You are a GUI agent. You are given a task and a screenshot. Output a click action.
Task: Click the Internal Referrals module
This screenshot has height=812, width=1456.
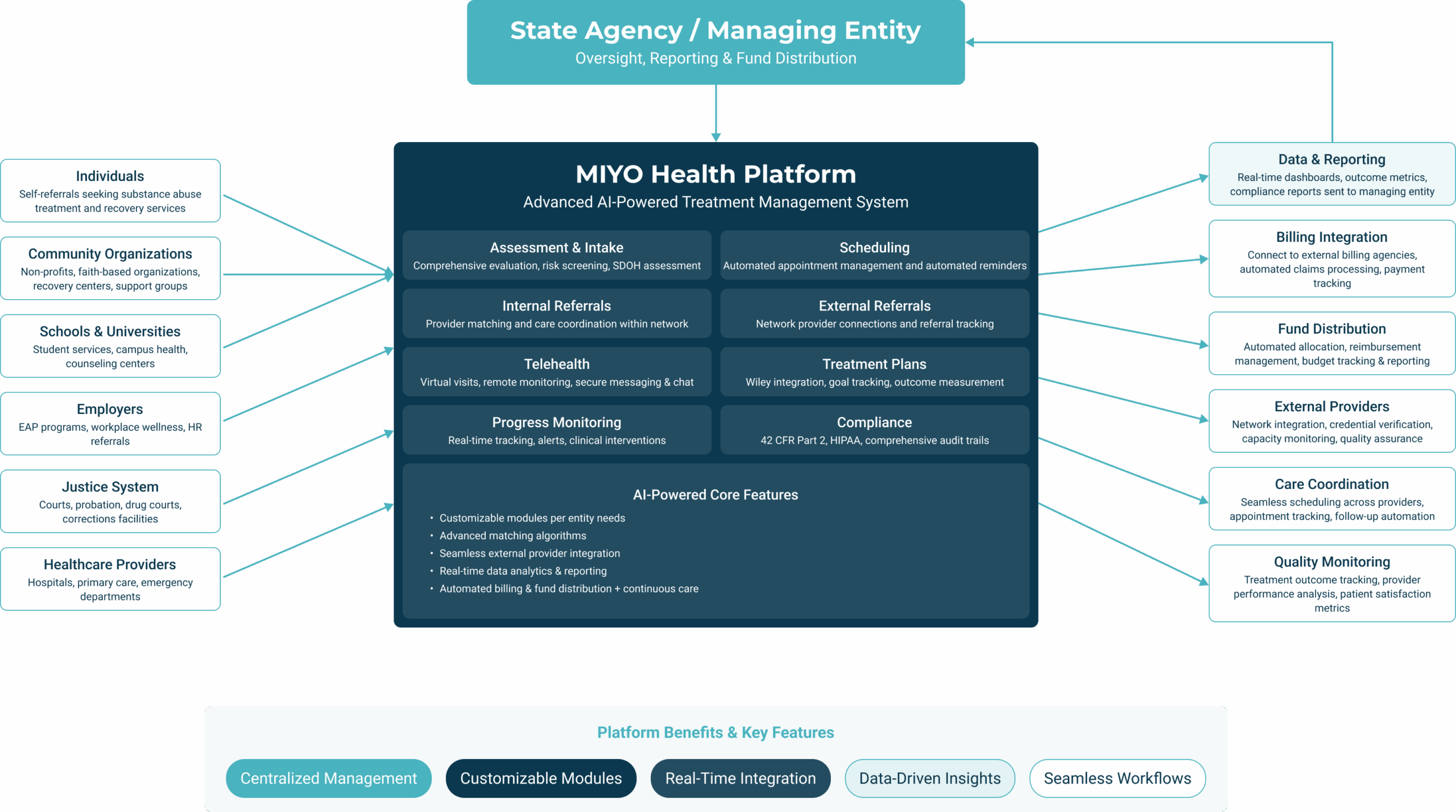tap(556, 313)
